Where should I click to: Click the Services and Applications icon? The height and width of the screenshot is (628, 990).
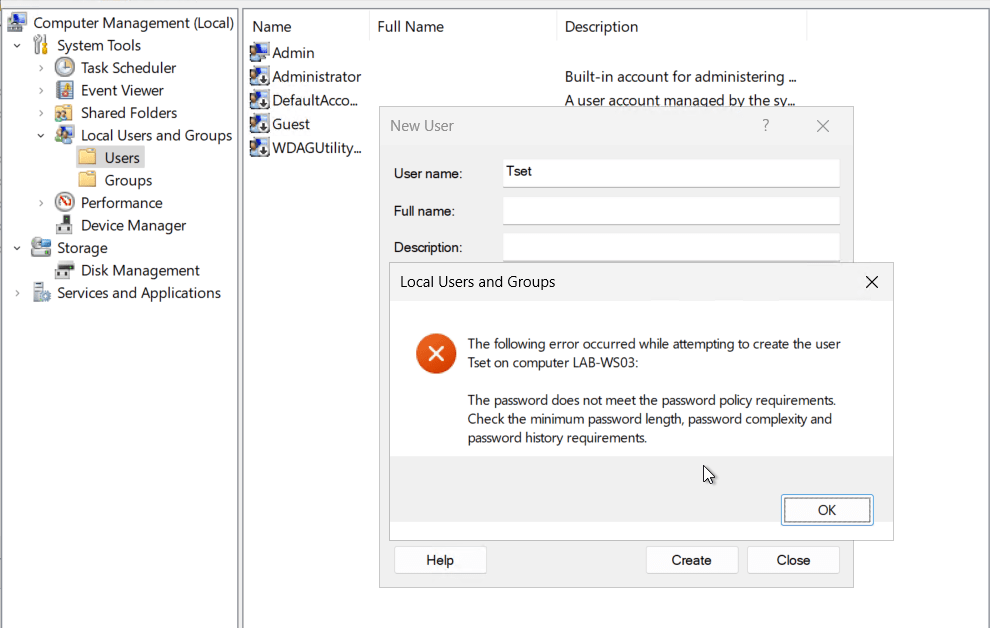41,293
